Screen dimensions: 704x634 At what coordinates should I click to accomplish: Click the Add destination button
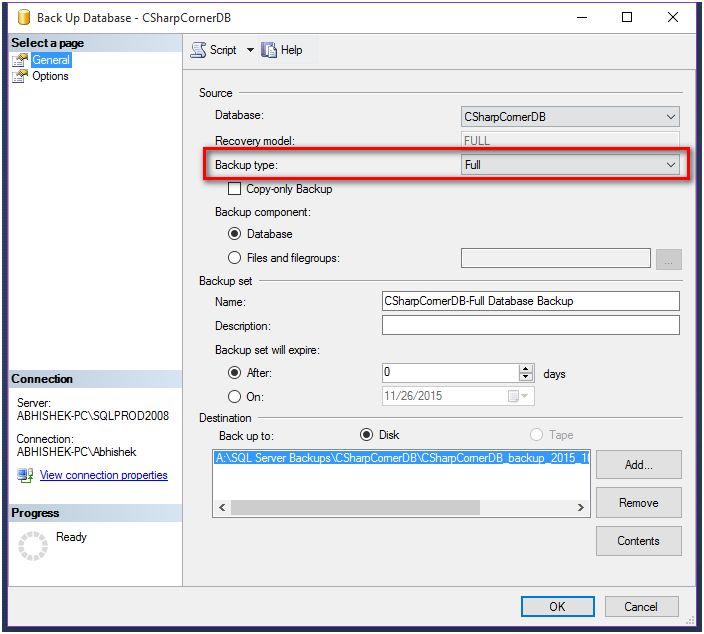coord(638,465)
